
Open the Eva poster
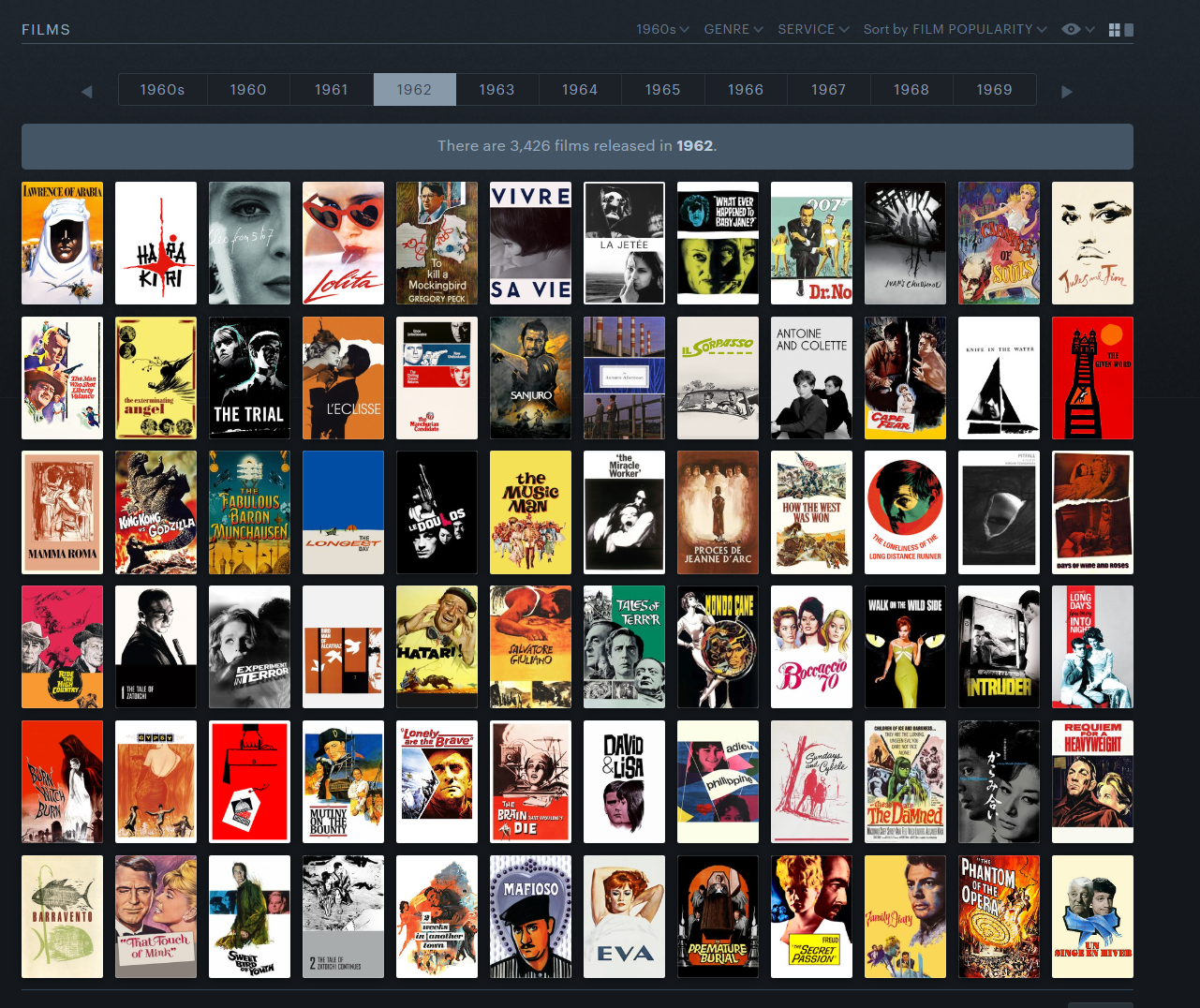(625, 917)
